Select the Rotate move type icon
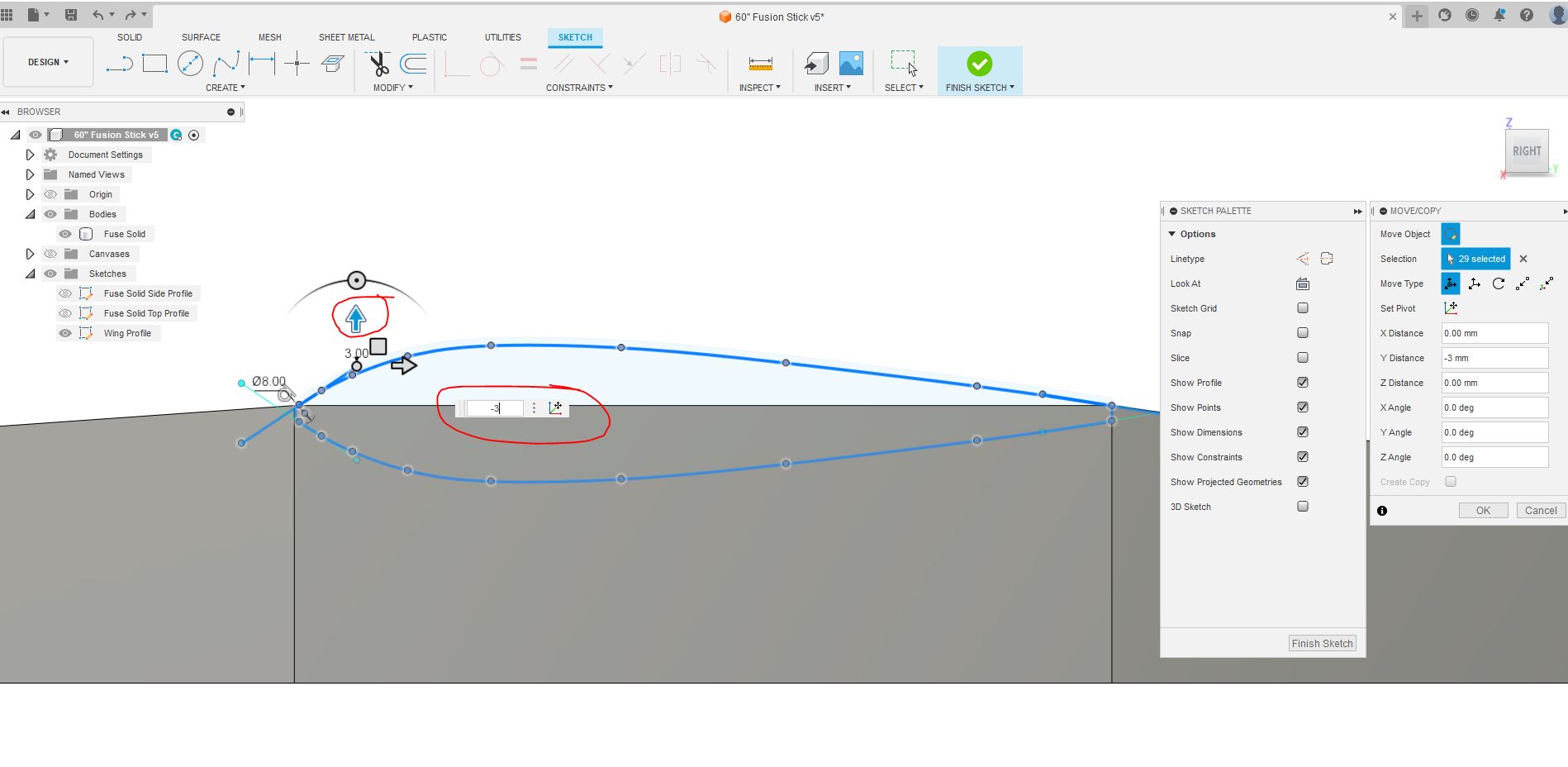This screenshot has width=1568, height=767. pos(1499,283)
